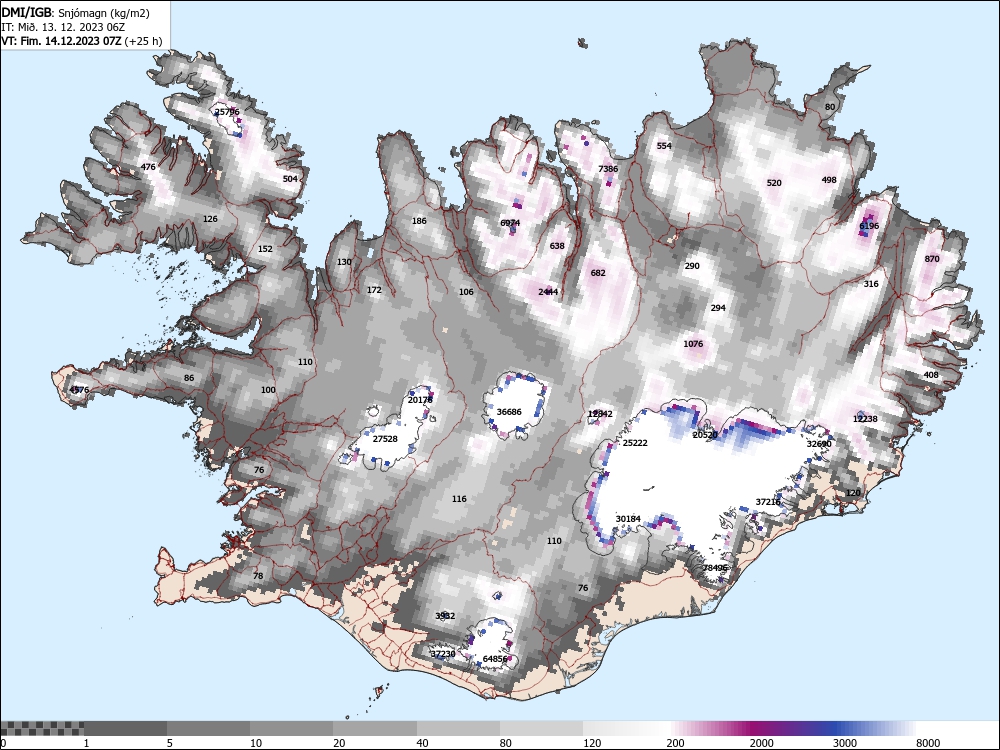Click the map value 6974
The width and height of the screenshot is (1000, 750).
coord(510,223)
